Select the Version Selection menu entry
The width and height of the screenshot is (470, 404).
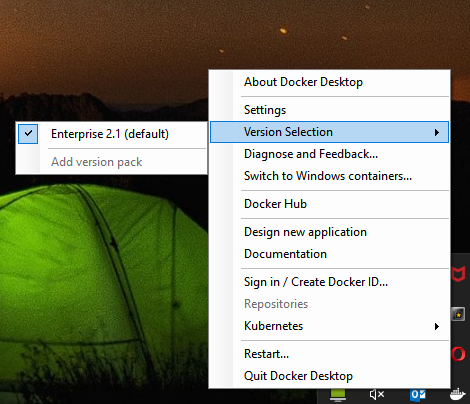point(329,132)
